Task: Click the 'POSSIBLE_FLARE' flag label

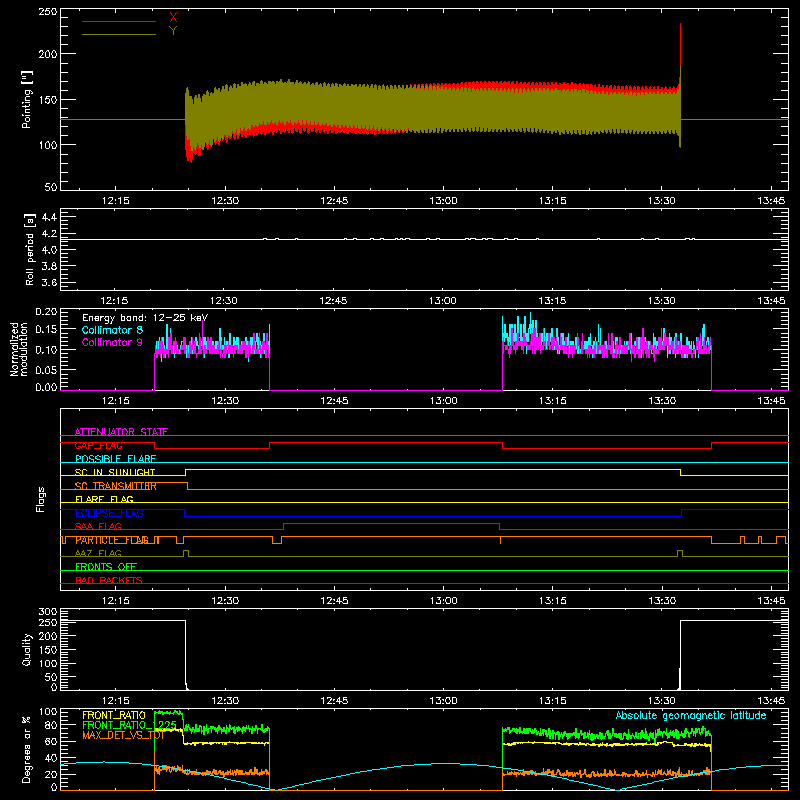Action: click(x=115, y=459)
